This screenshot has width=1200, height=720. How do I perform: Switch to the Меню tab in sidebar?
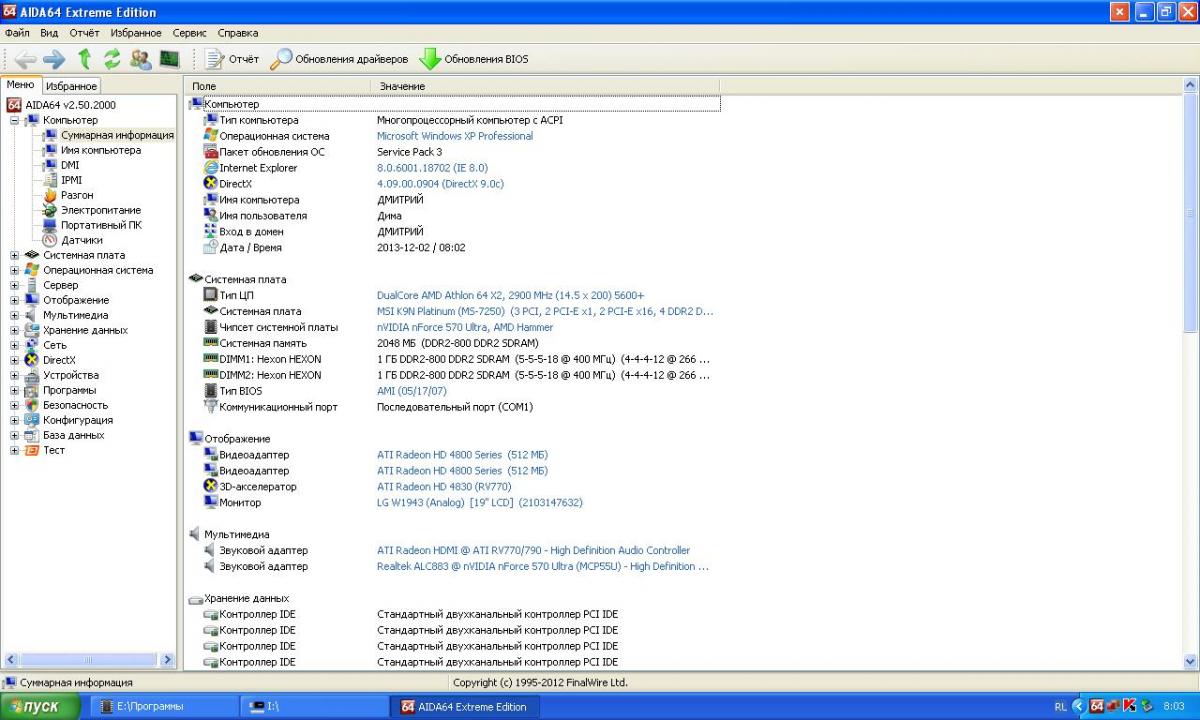(x=21, y=85)
